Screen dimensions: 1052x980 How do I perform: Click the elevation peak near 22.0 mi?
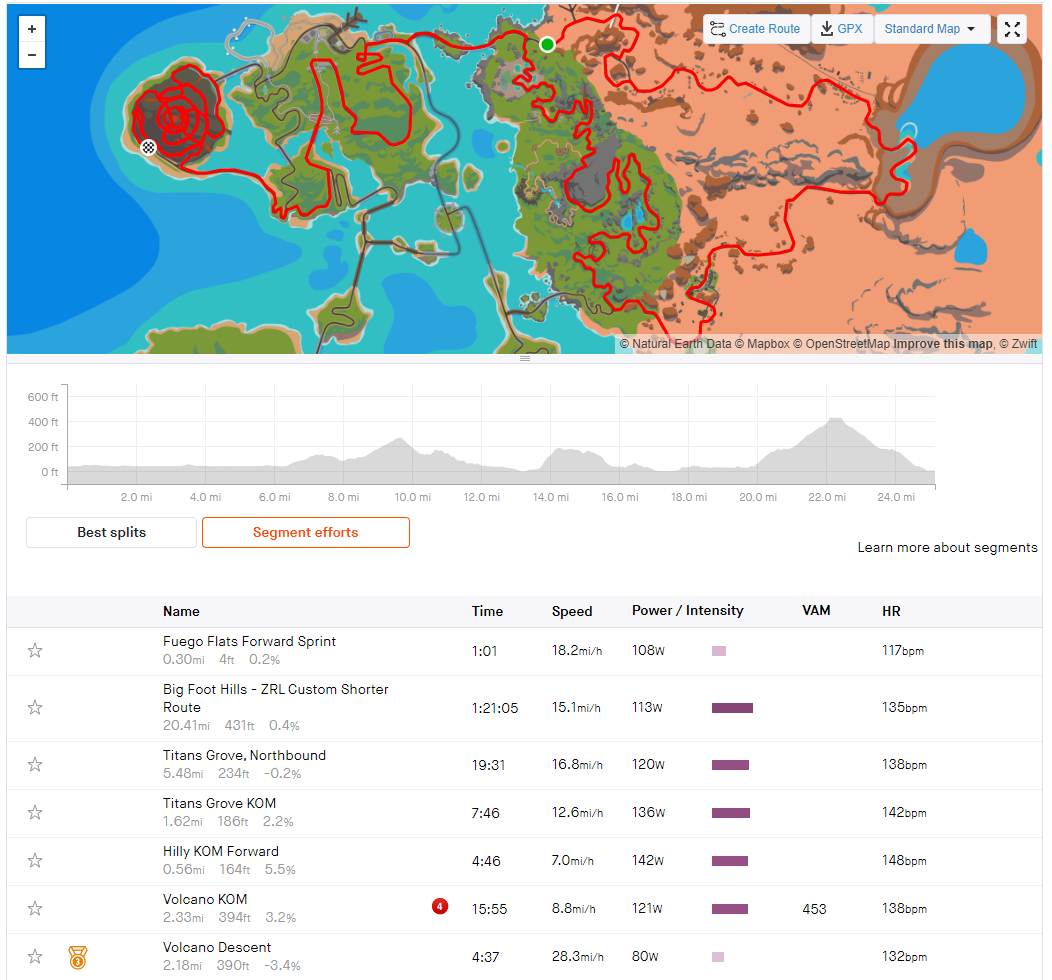coord(835,420)
